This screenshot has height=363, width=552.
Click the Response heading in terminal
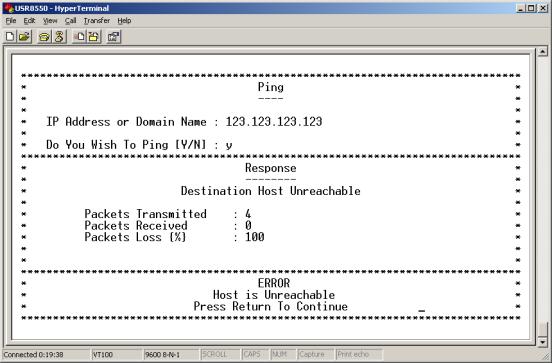[x=270, y=168]
